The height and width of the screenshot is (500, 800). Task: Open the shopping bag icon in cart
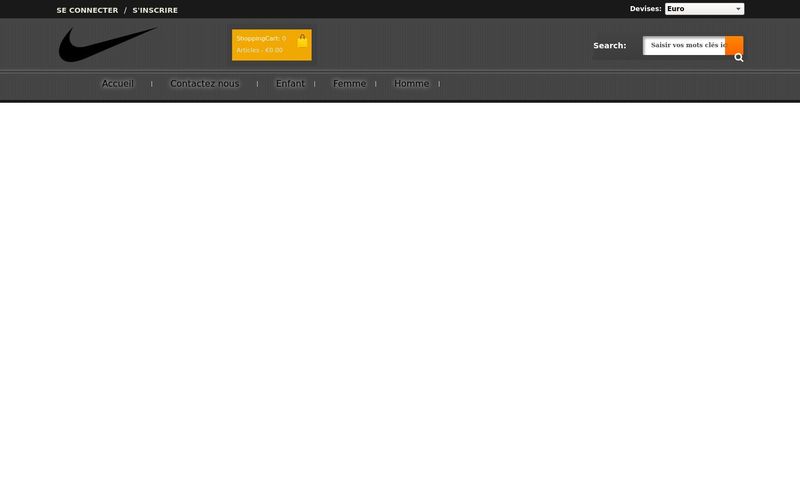pyautogui.click(x=302, y=40)
